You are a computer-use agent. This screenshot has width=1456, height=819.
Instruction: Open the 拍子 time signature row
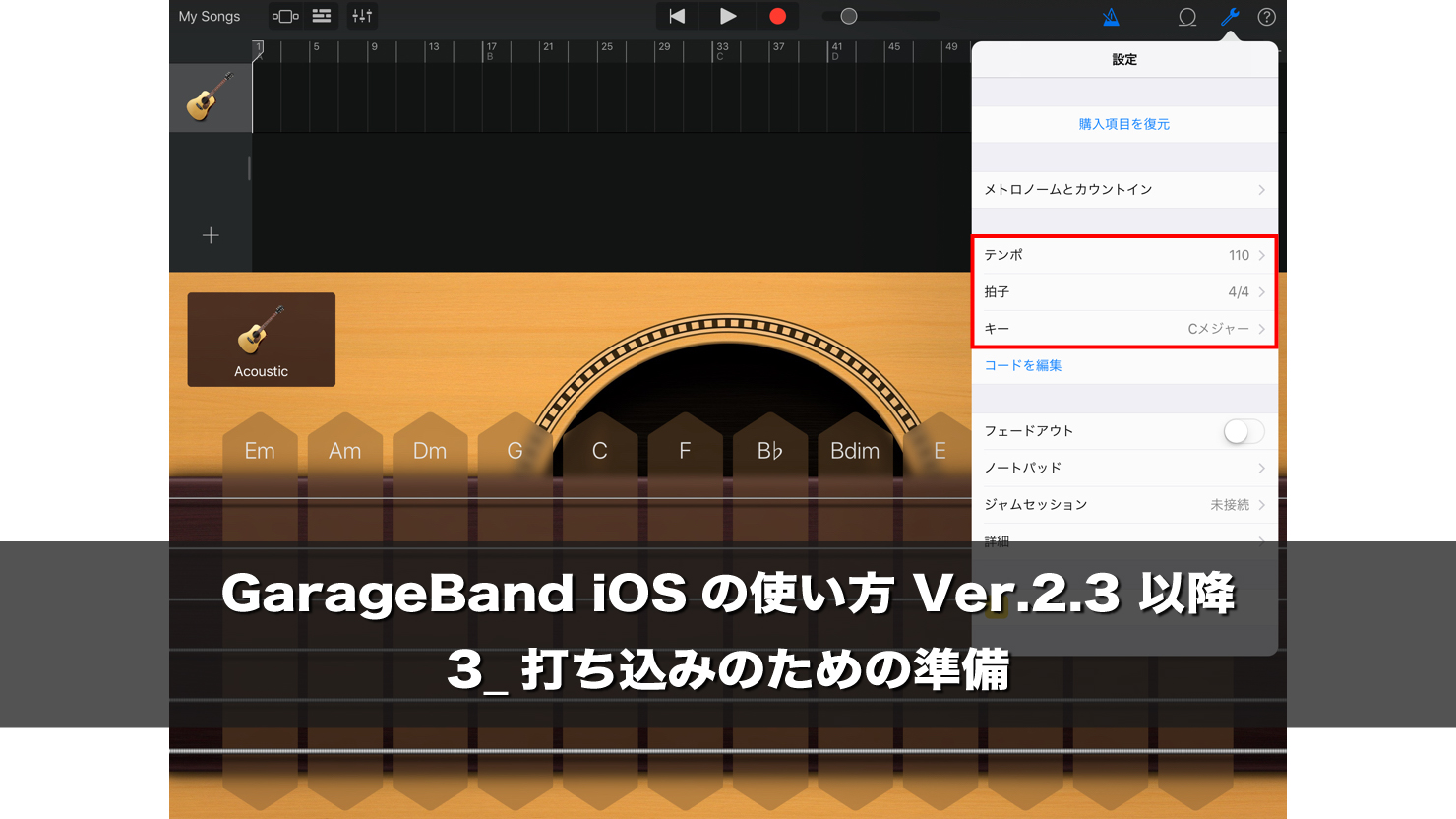pyautogui.click(x=1124, y=292)
